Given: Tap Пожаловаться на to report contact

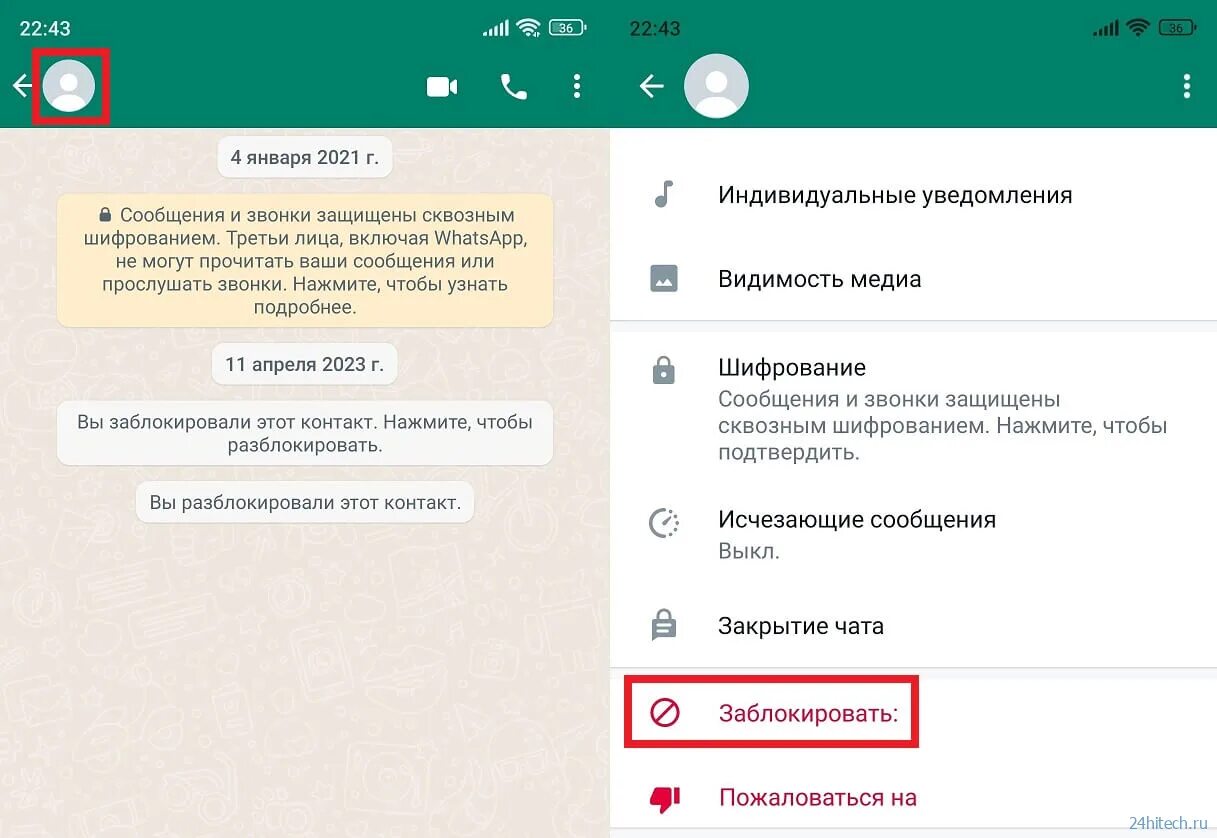Looking at the screenshot, I should pos(817,797).
